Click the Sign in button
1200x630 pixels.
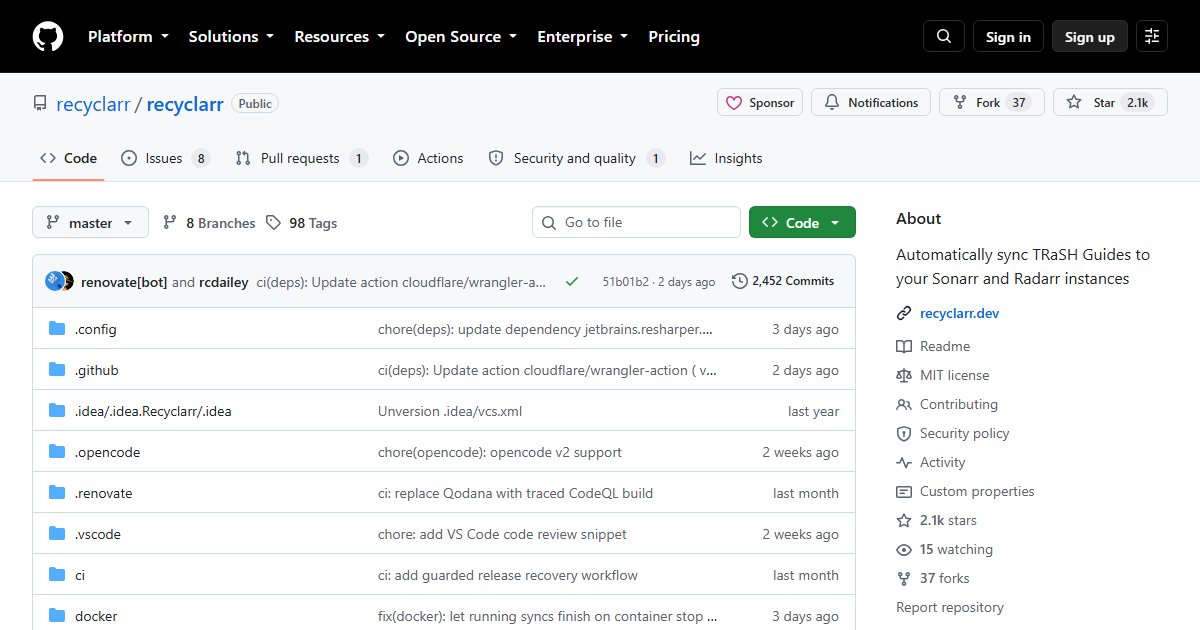point(1008,37)
